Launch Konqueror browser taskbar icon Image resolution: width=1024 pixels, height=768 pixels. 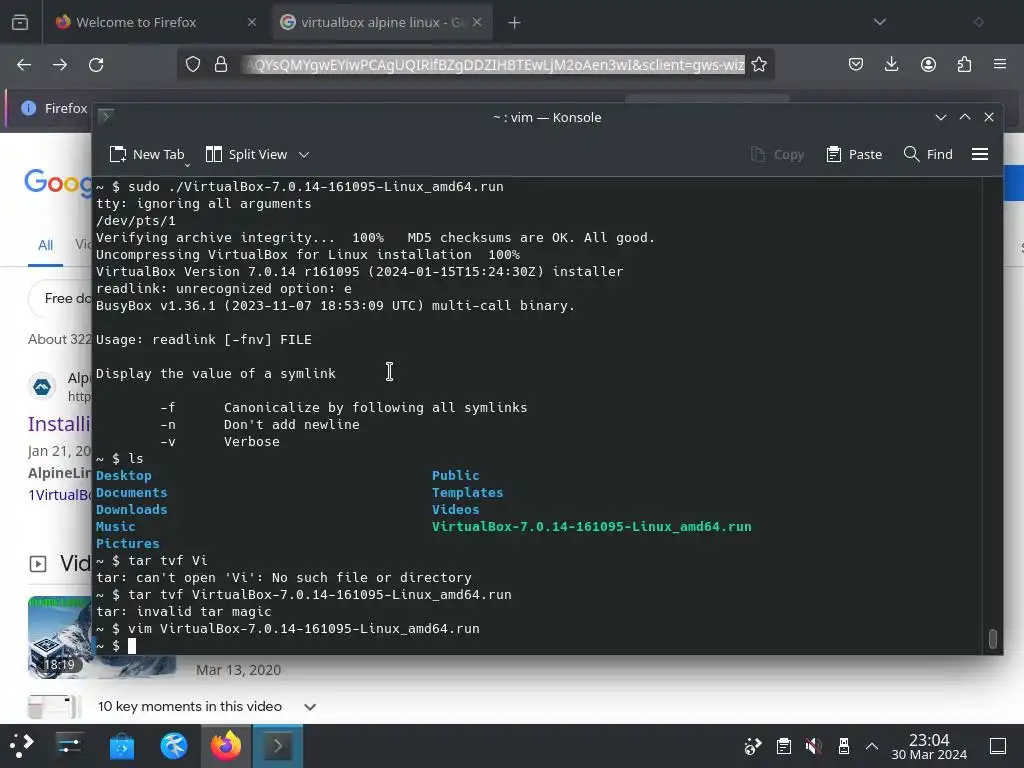174,746
